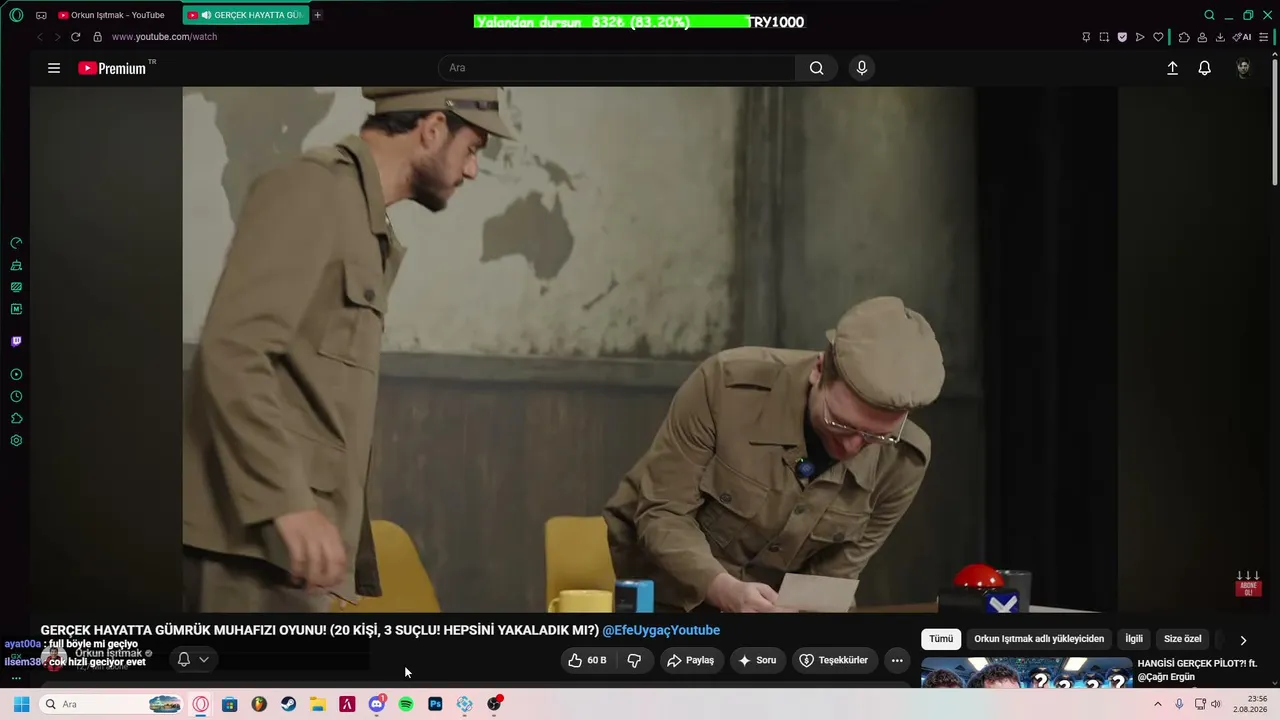Open the Opera GX menu logo
This screenshot has width=1280, height=720.
click(16, 15)
